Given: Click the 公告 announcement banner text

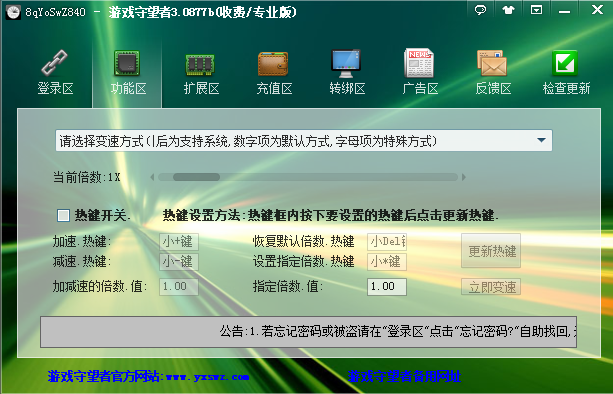Looking at the screenshot, I should coord(398,331).
